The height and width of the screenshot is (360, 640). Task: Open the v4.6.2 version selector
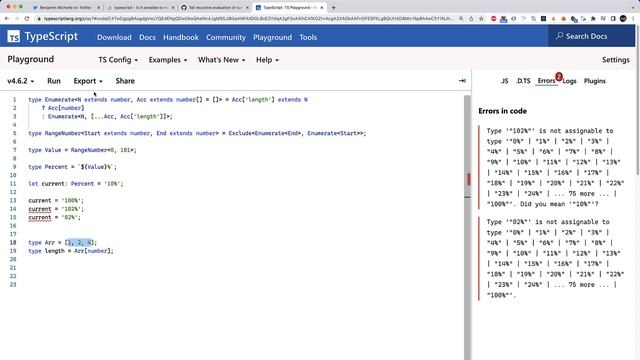coord(21,81)
